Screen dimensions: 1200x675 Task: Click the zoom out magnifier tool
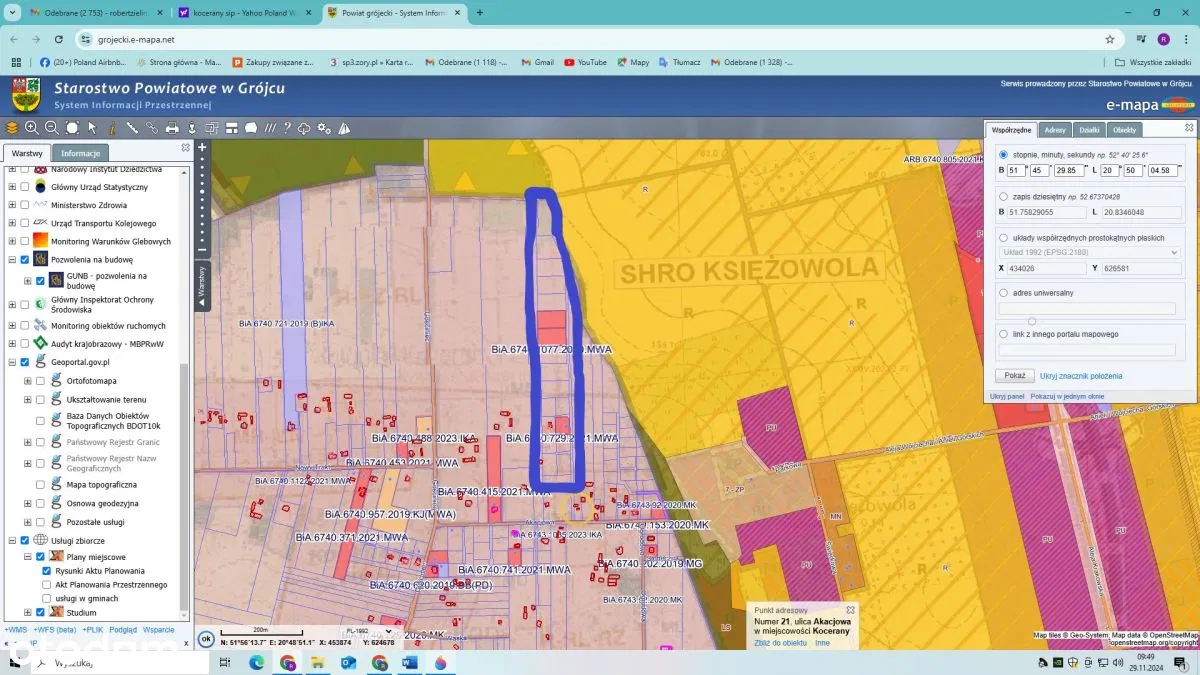click(51, 128)
